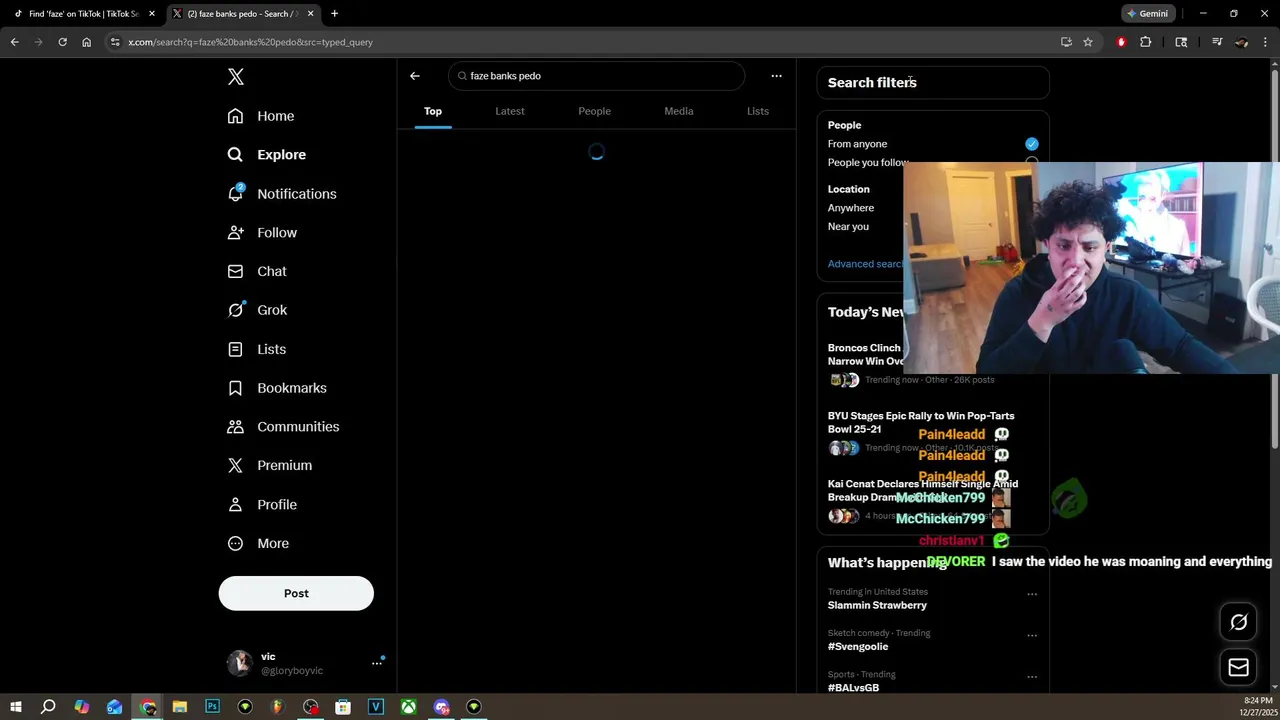Expand More in the X sidebar
The image size is (1280, 720).
pyautogui.click(x=258, y=544)
